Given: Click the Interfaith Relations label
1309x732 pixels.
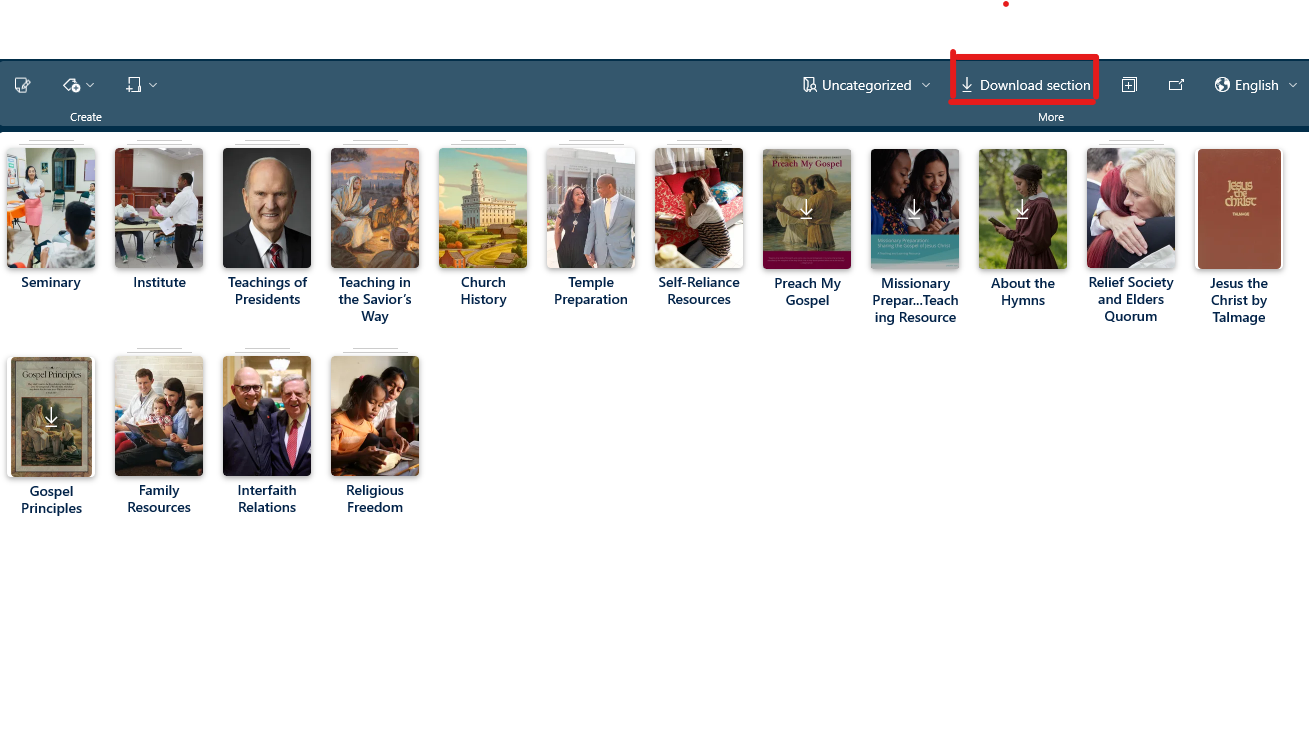Looking at the screenshot, I should [267, 499].
